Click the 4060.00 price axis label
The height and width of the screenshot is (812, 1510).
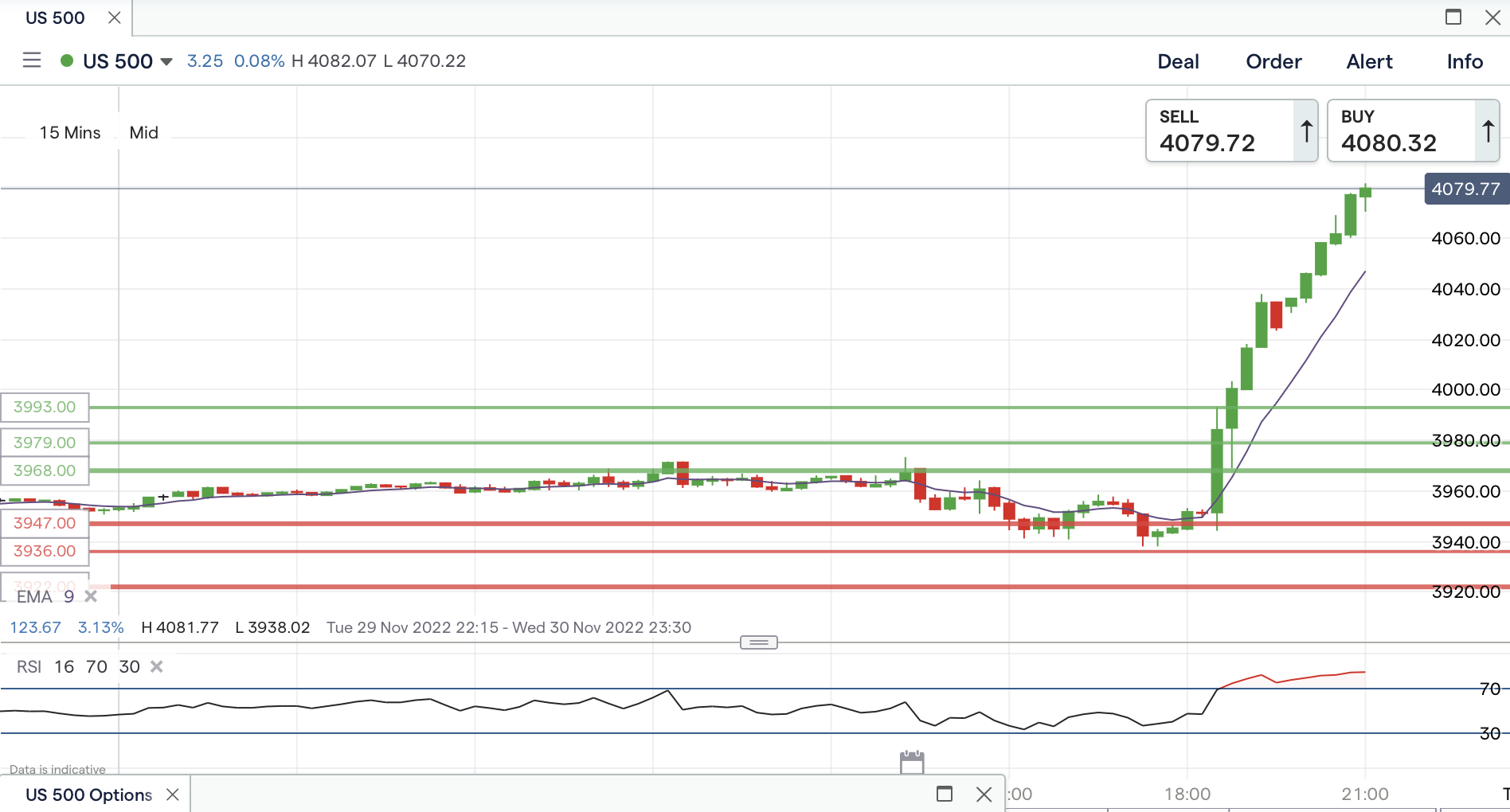click(x=1465, y=238)
